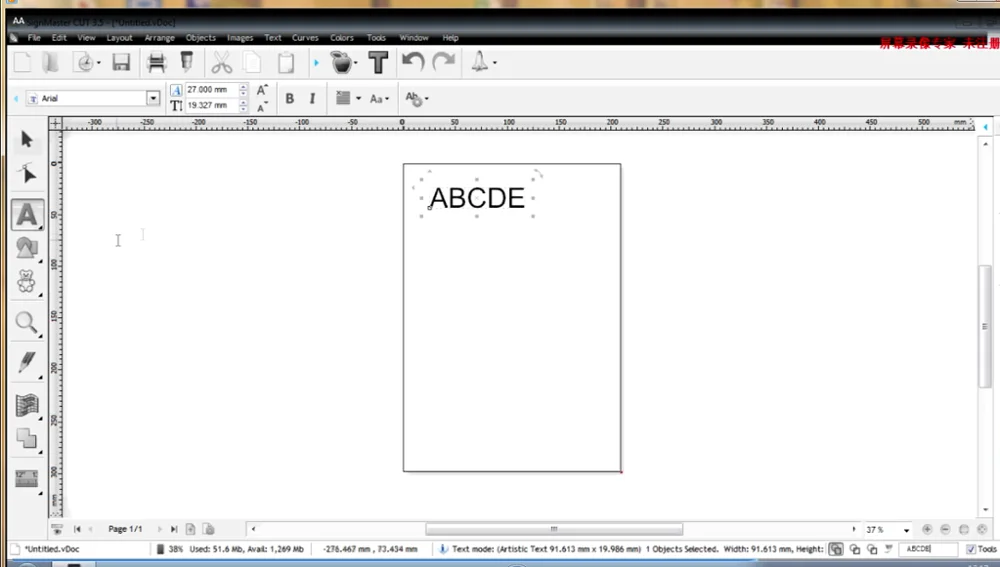The width and height of the screenshot is (1000, 567).
Task: Select the teddy bear shapes tool
Action: pos(27,282)
